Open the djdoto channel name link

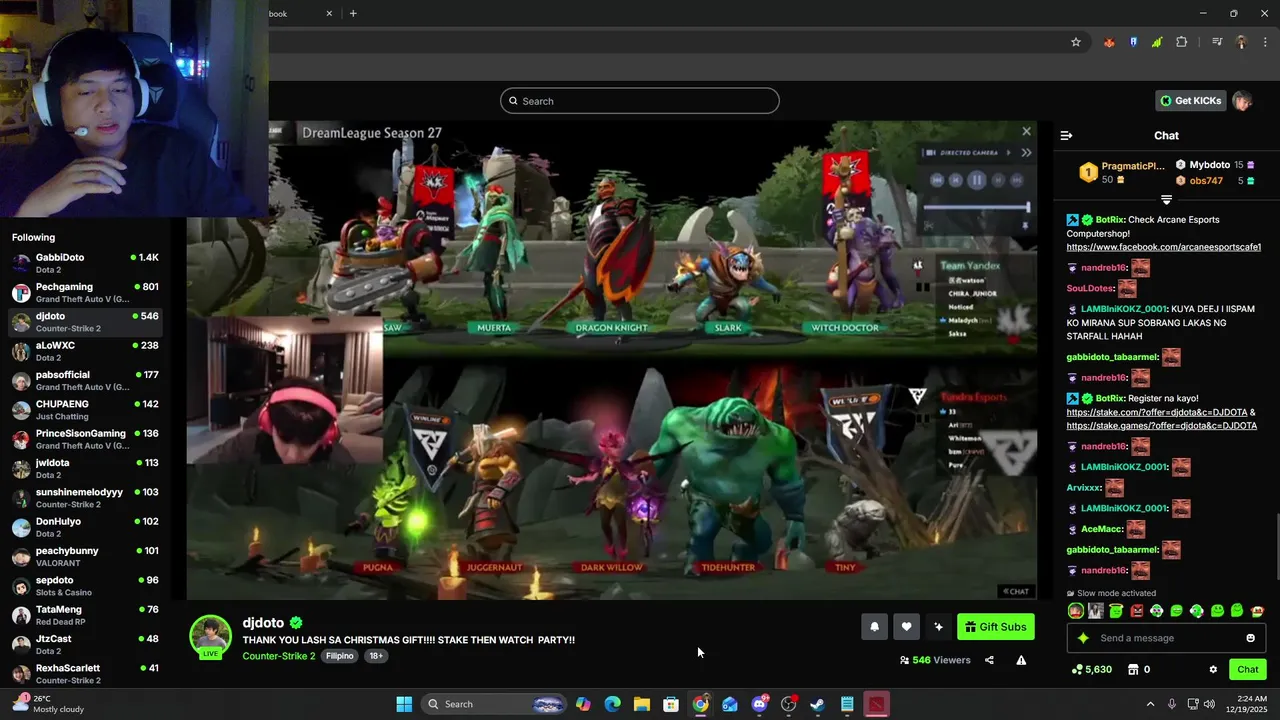[x=263, y=622]
